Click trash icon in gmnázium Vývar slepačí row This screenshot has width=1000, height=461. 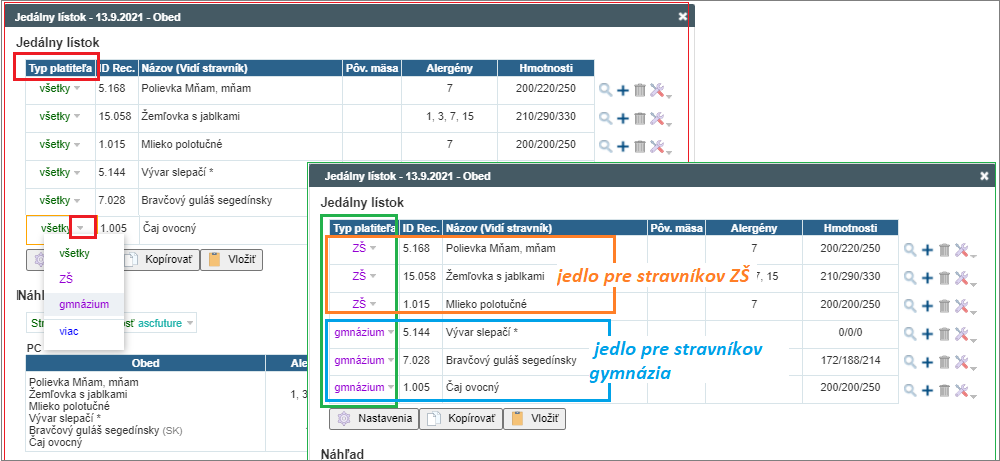coord(943,332)
